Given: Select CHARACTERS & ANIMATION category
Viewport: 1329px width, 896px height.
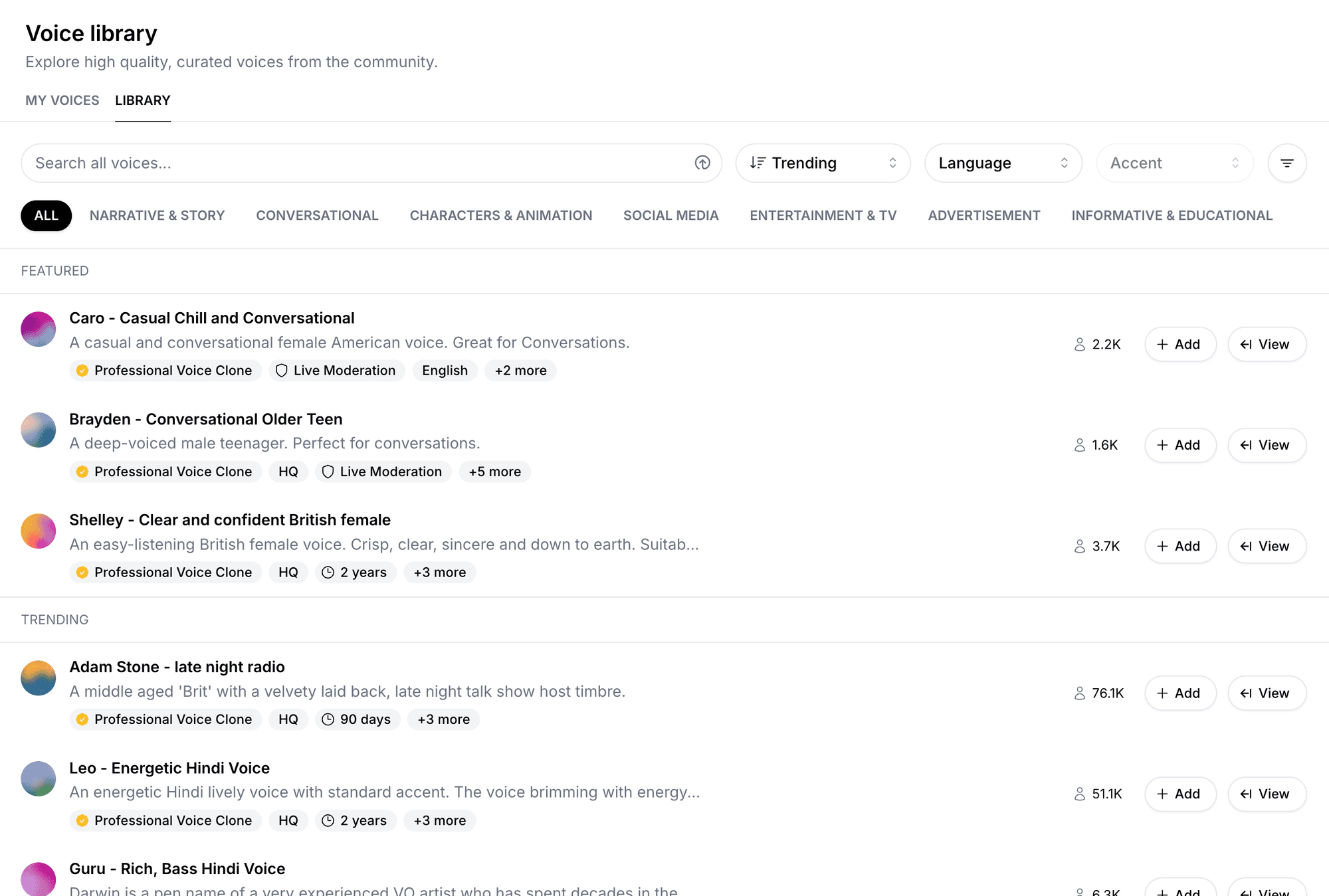Looking at the screenshot, I should pos(501,215).
